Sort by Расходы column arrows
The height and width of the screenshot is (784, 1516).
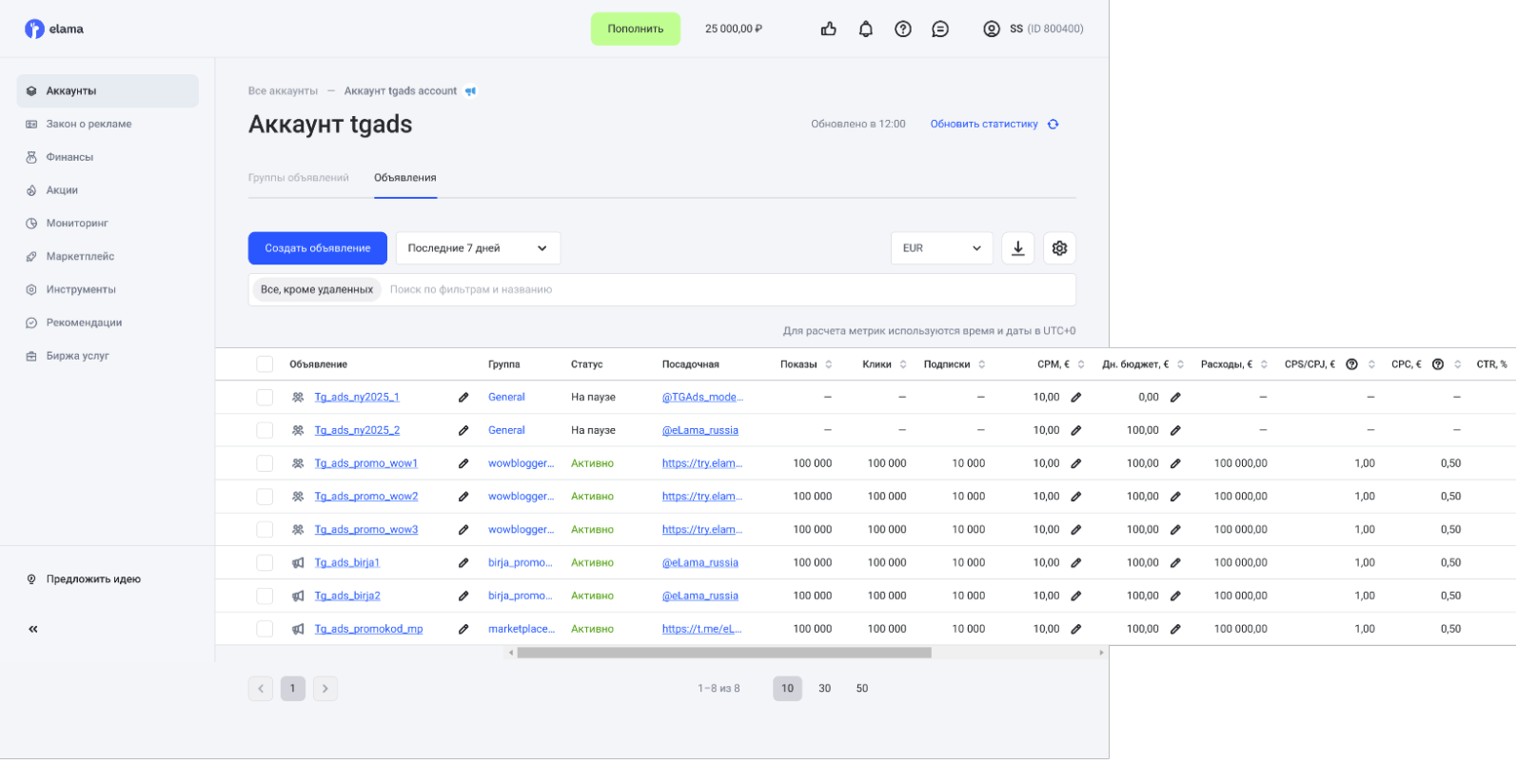tap(1264, 364)
